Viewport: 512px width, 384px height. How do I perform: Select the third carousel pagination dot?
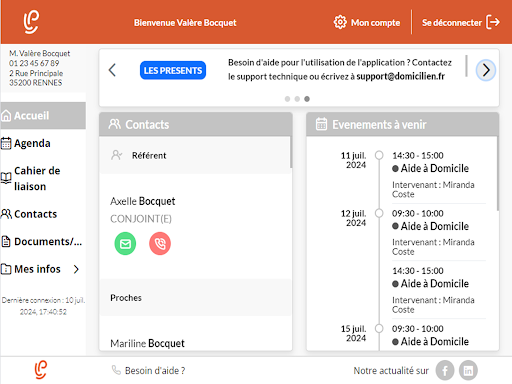pos(307,99)
